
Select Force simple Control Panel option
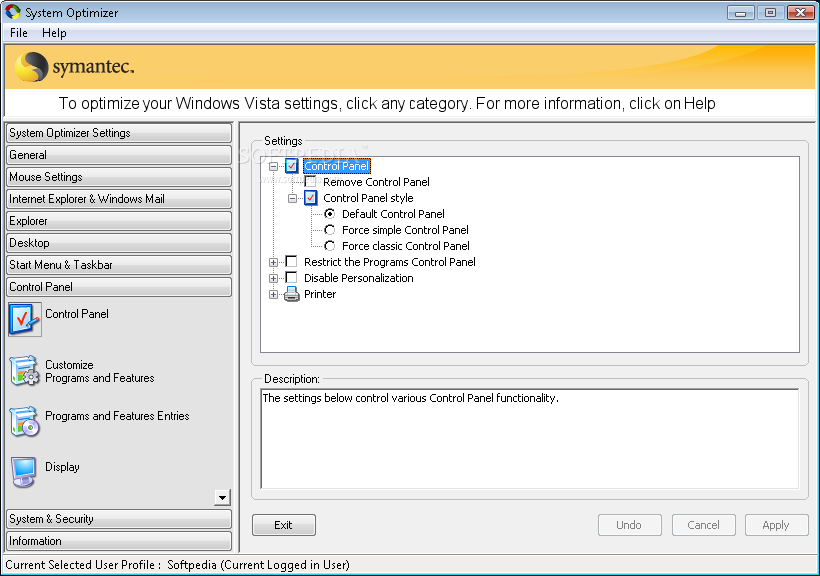(329, 230)
